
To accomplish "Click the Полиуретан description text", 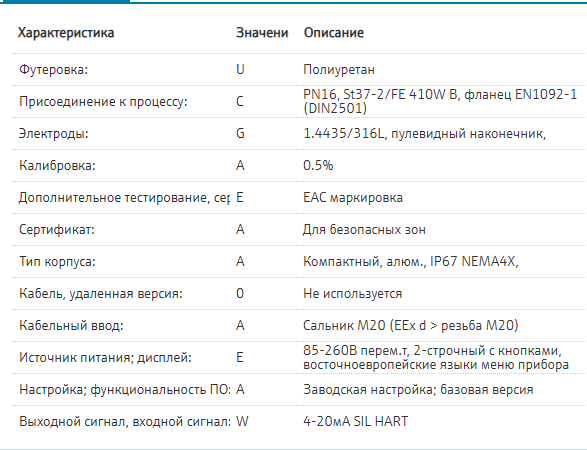I will [x=339, y=70].
